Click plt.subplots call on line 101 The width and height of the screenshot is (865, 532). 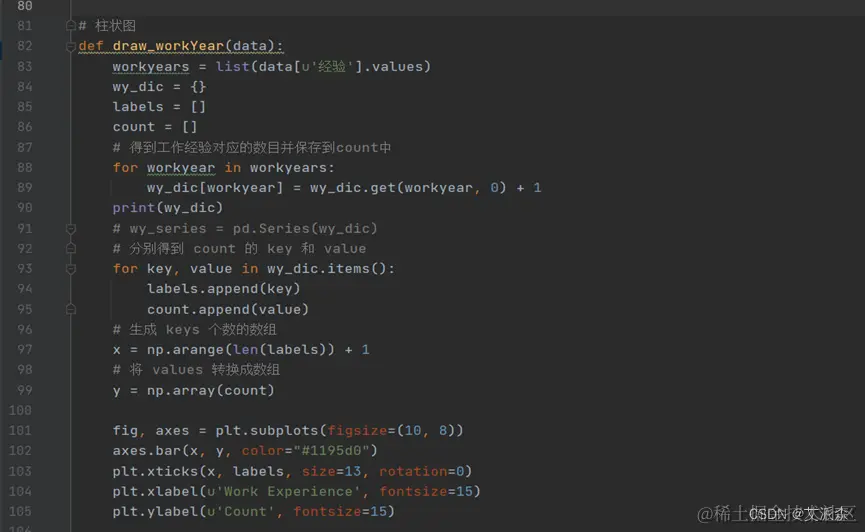[339, 430]
